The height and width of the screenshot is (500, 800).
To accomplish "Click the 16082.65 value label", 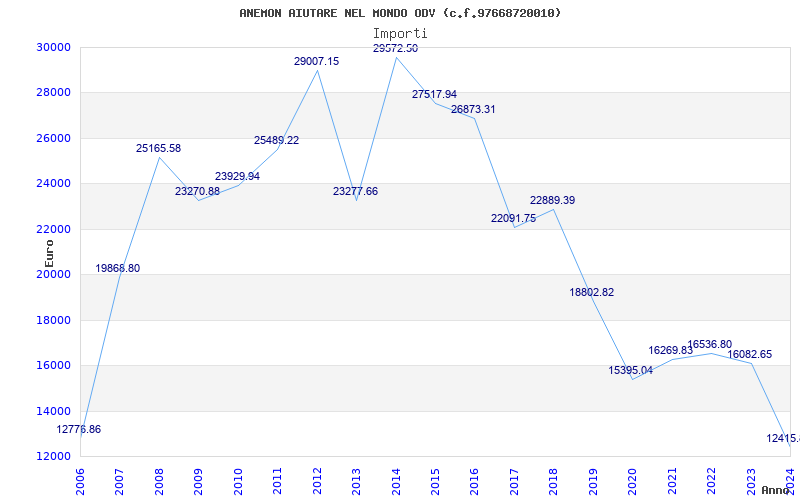I will pos(749,355).
